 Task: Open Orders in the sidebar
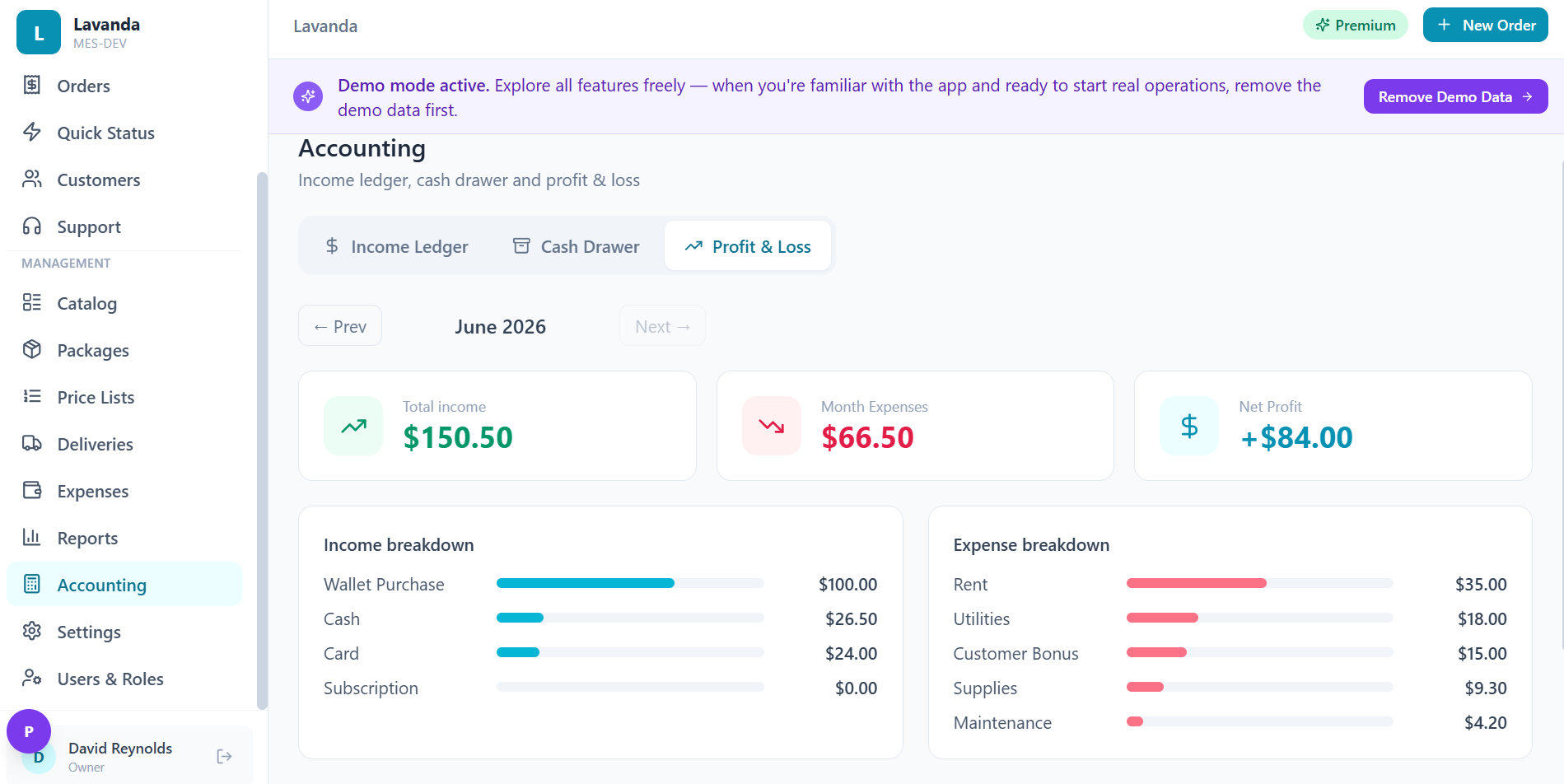[124, 86]
